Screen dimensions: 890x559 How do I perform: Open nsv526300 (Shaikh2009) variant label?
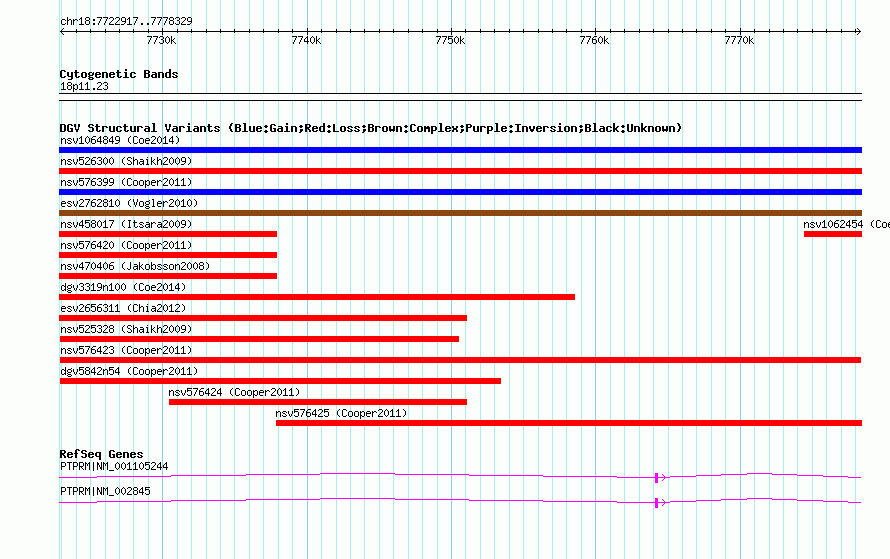[126, 161]
